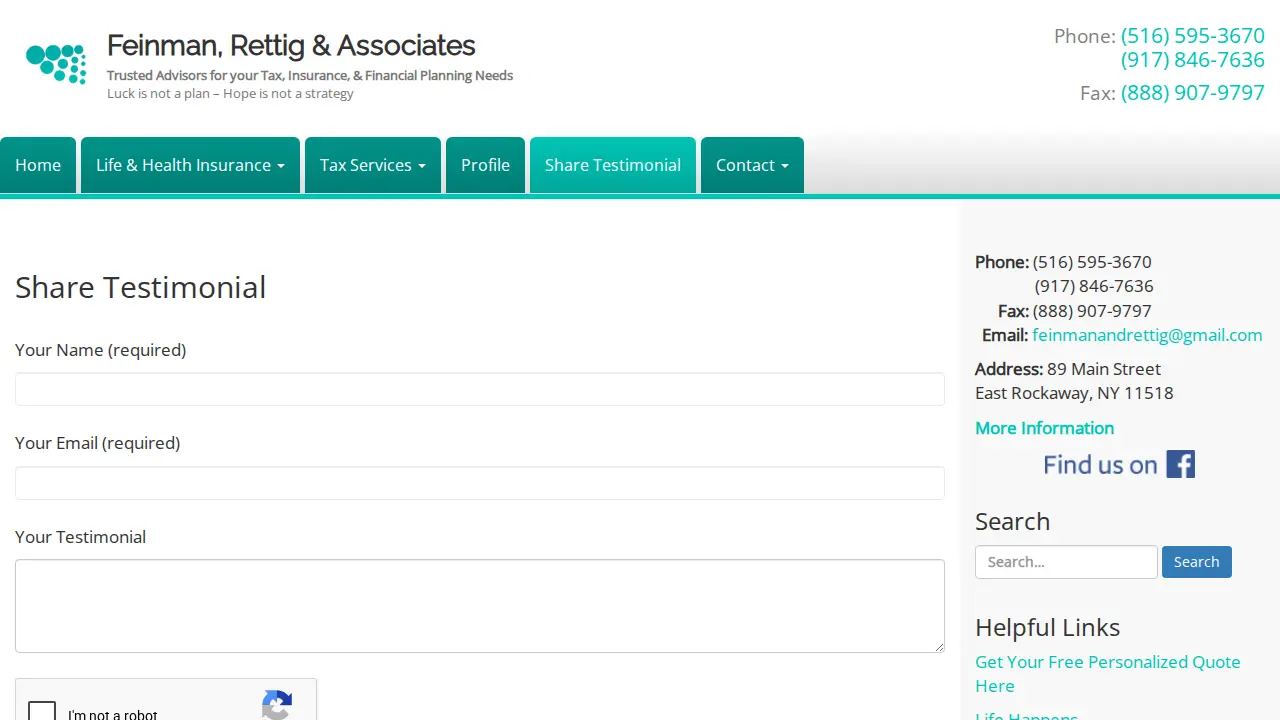The height and width of the screenshot is (720, 1280).
Task: Click the teal dotted company logo
Action: pos(56,64)
